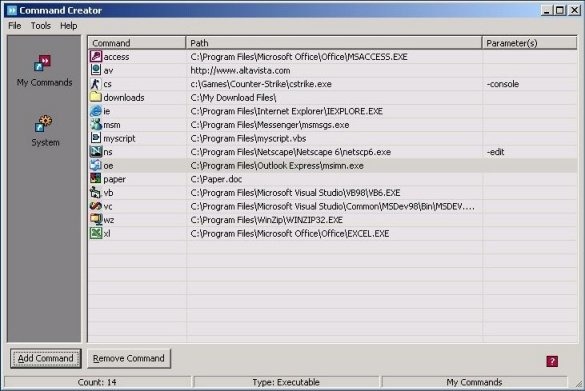This screenshot has height=391, width=585.
Task: Click the -console parameter cell
Action: pos(503,84)
